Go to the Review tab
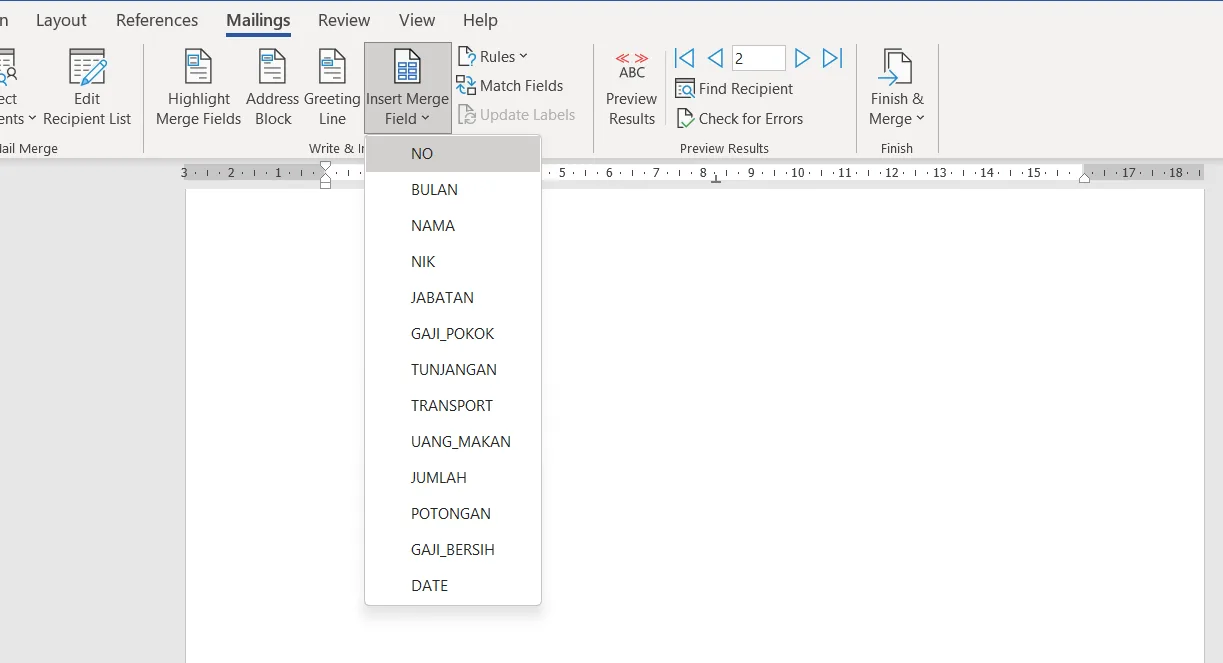1223x663 pixels. (x=344, y=20)
